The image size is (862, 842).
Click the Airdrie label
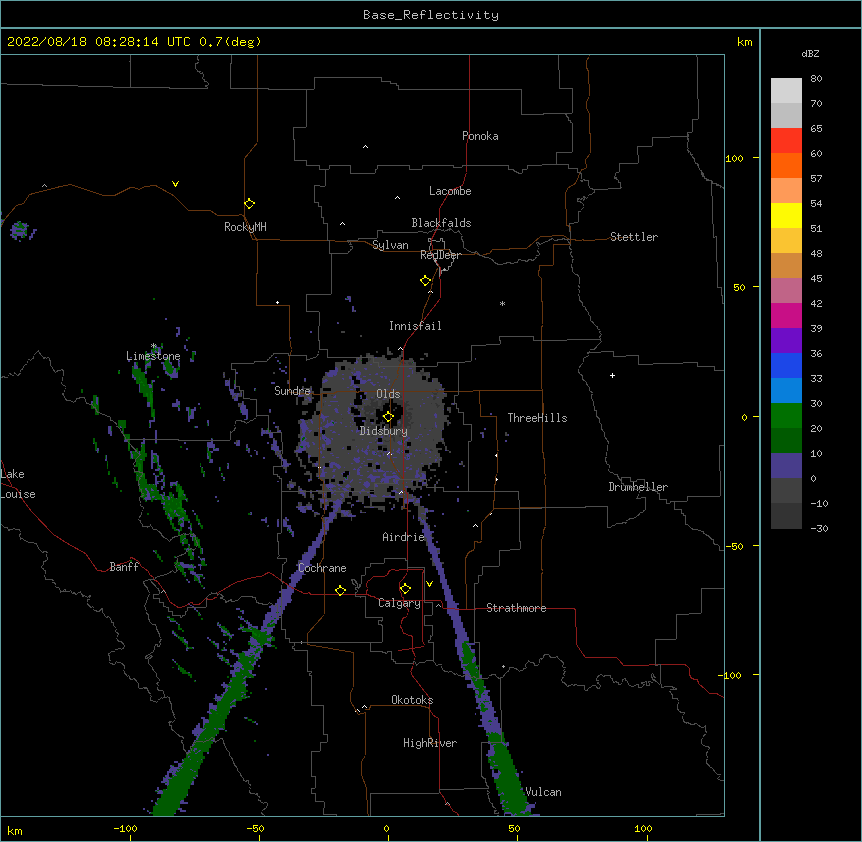pos(403,537)
